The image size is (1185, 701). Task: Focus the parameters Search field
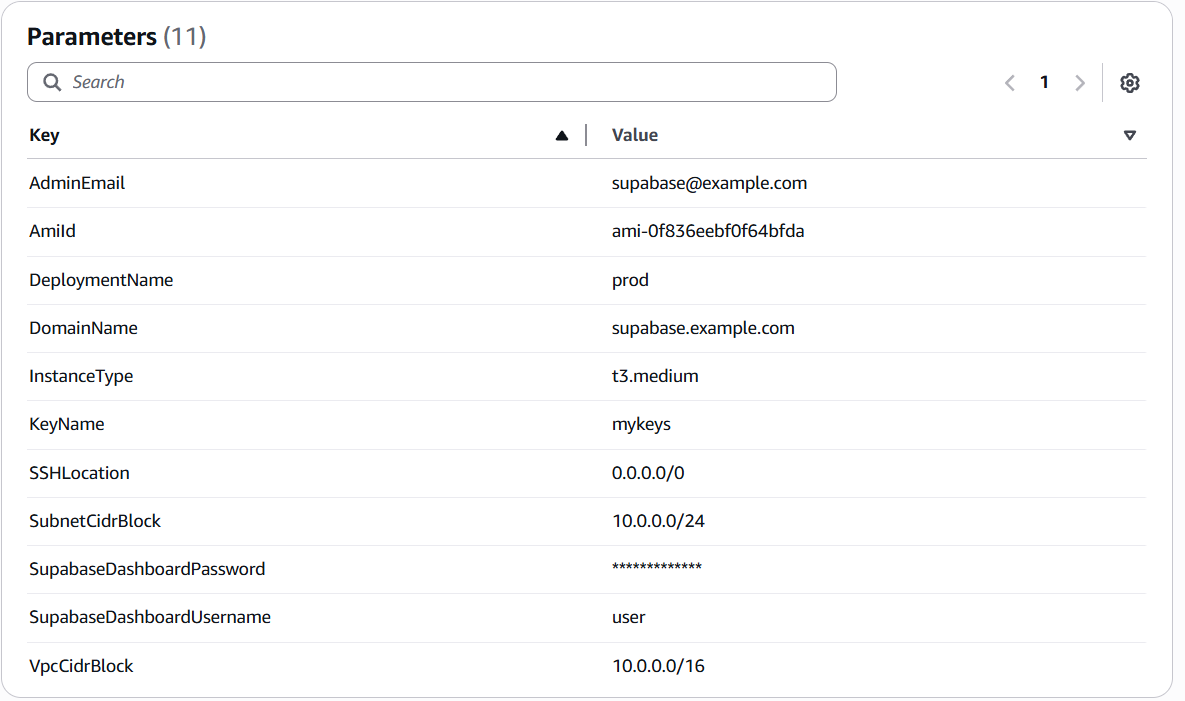pos(432,82)
